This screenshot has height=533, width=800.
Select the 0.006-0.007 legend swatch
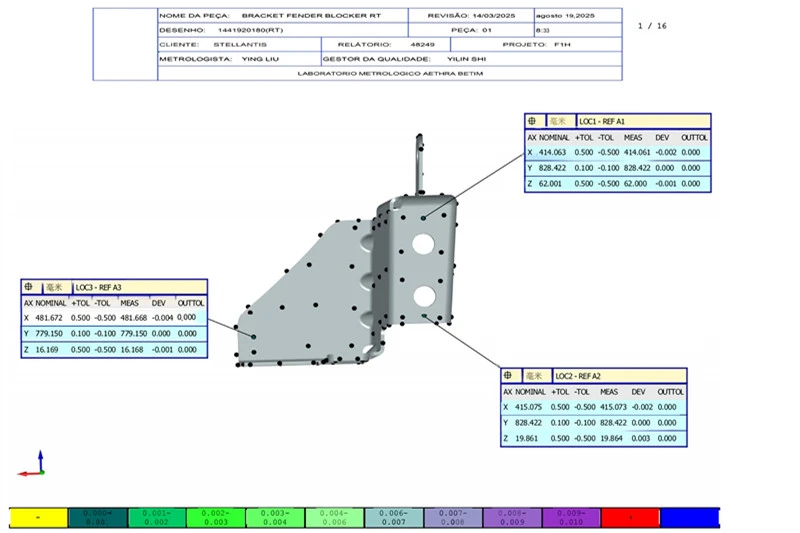(394, 518)
